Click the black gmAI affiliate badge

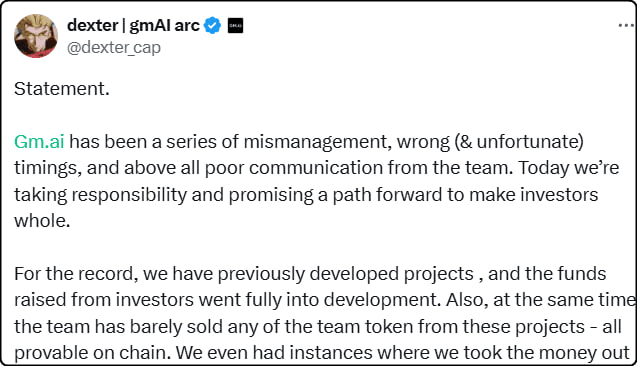pyautogui.click(x=235, y=26)
